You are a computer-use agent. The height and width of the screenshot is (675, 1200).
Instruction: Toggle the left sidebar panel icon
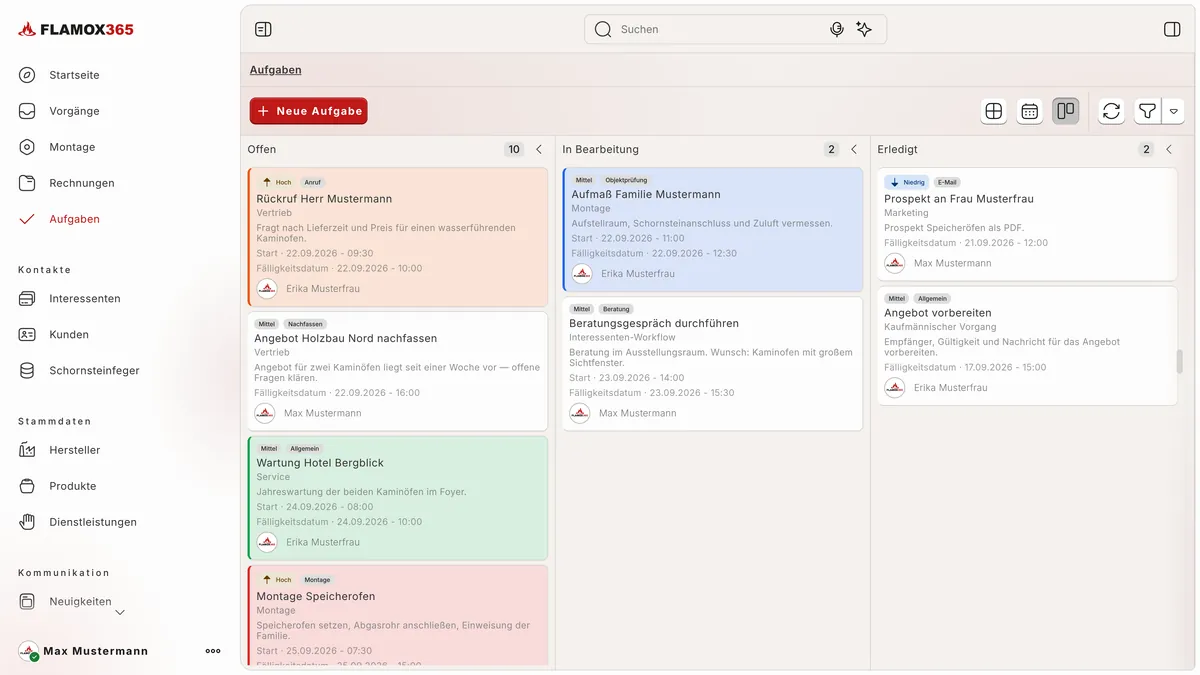pos(263,29)
